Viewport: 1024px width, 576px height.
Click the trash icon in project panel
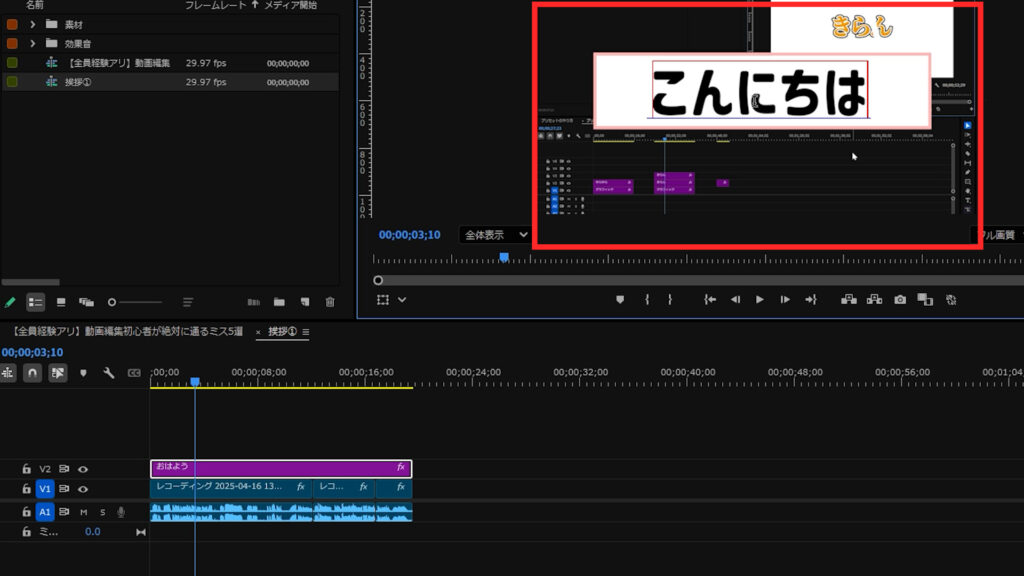tap(330, 302)
